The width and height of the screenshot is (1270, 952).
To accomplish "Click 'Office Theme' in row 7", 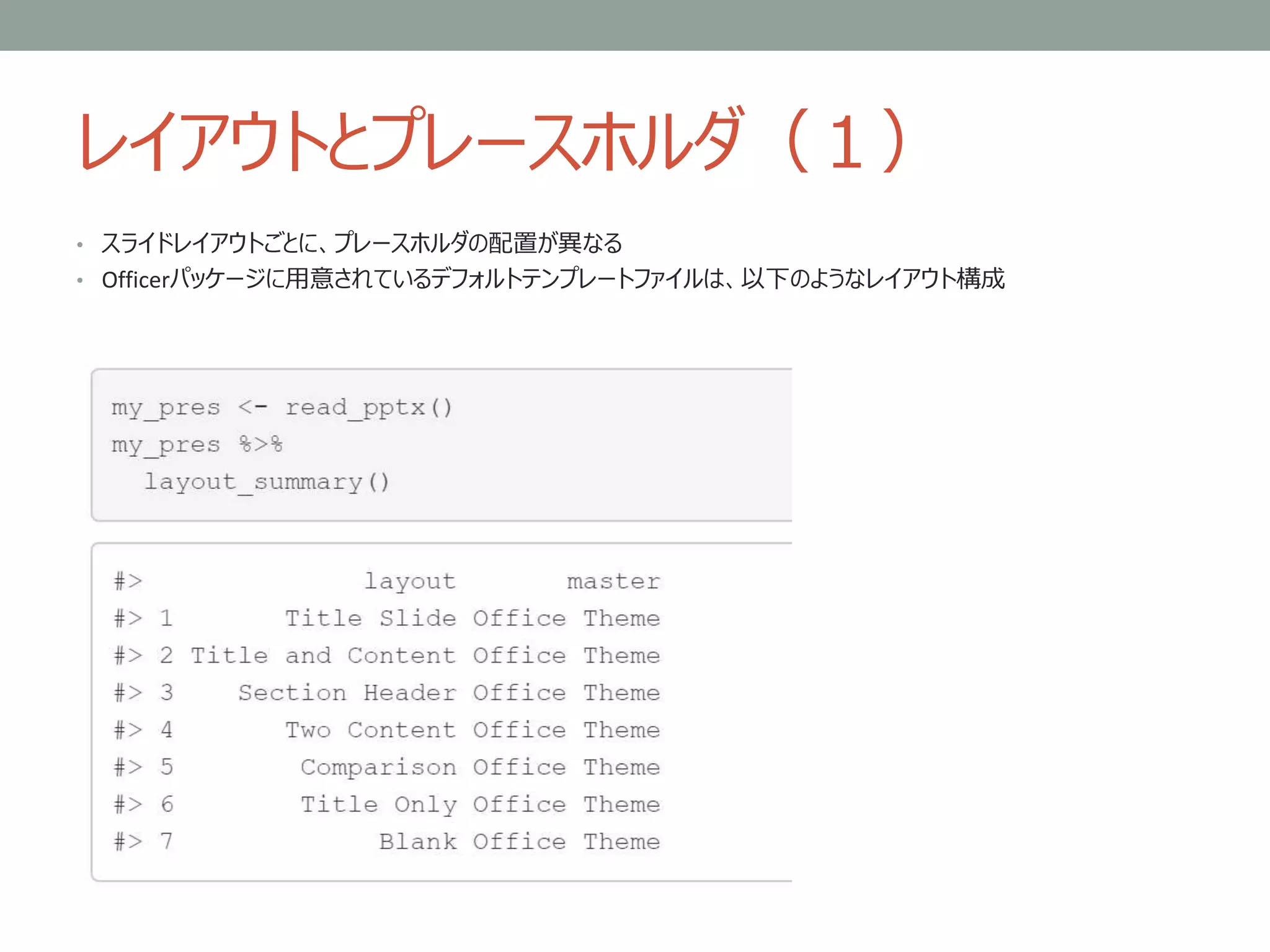I will click(x=566, y=842).
